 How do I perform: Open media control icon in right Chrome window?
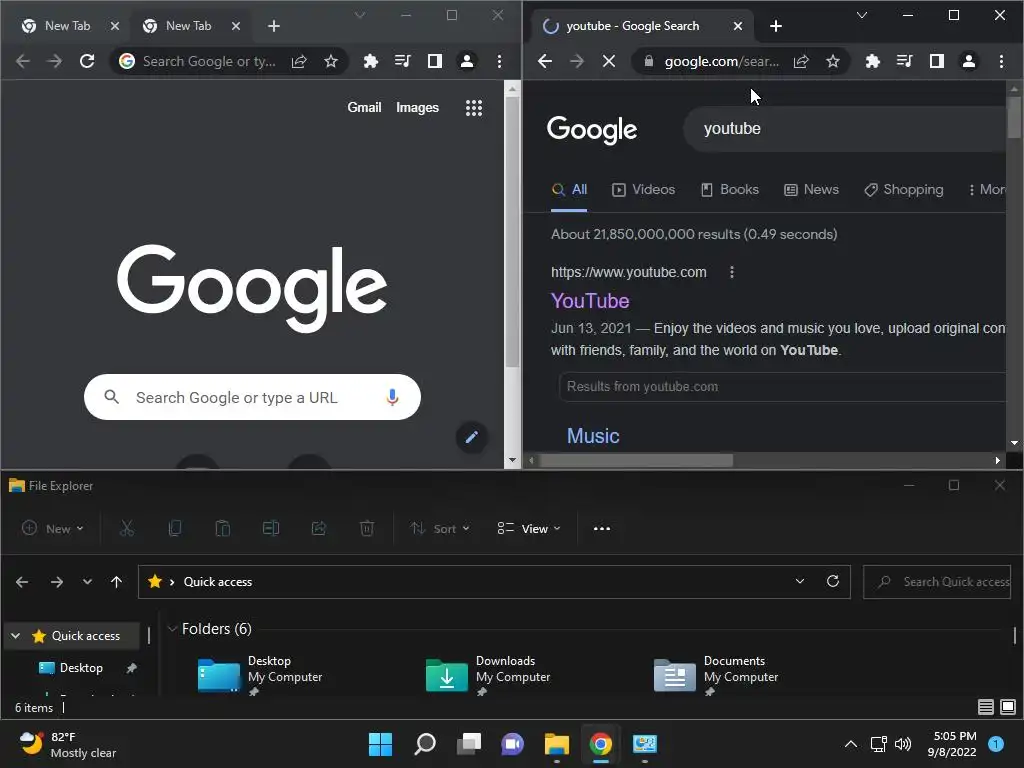coord(904,61)
